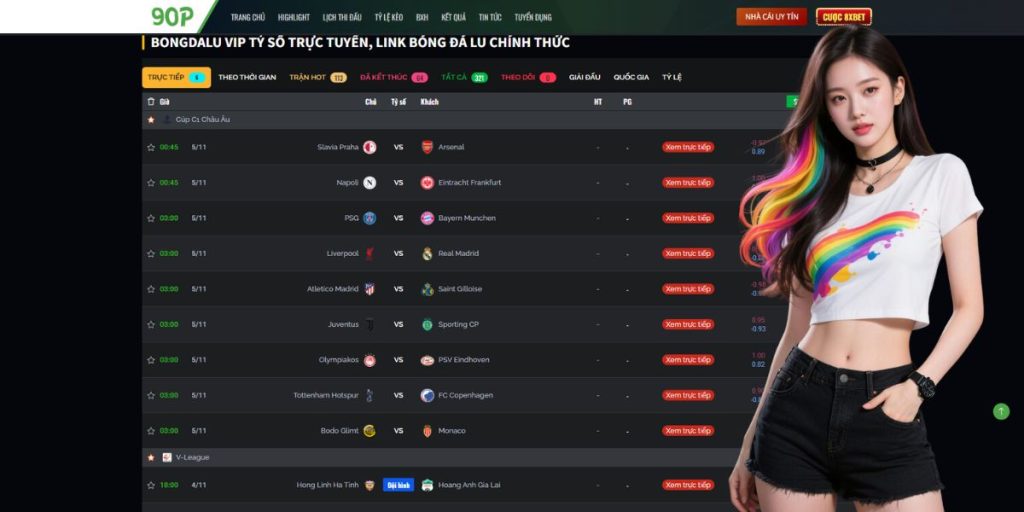Click the Bayern Munchen crest icon
The width and height of the screenshot is (1024, 512).
point(427,218)
